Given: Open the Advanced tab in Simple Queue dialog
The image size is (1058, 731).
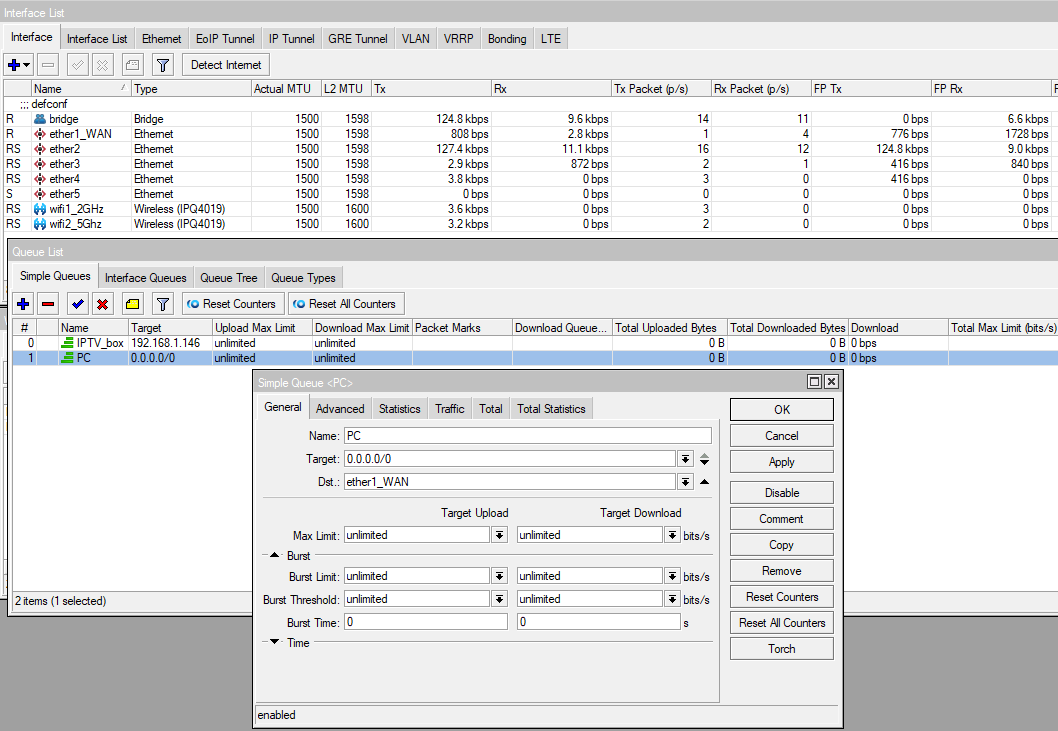Looking at the screenshot, I should coord(340,409).
